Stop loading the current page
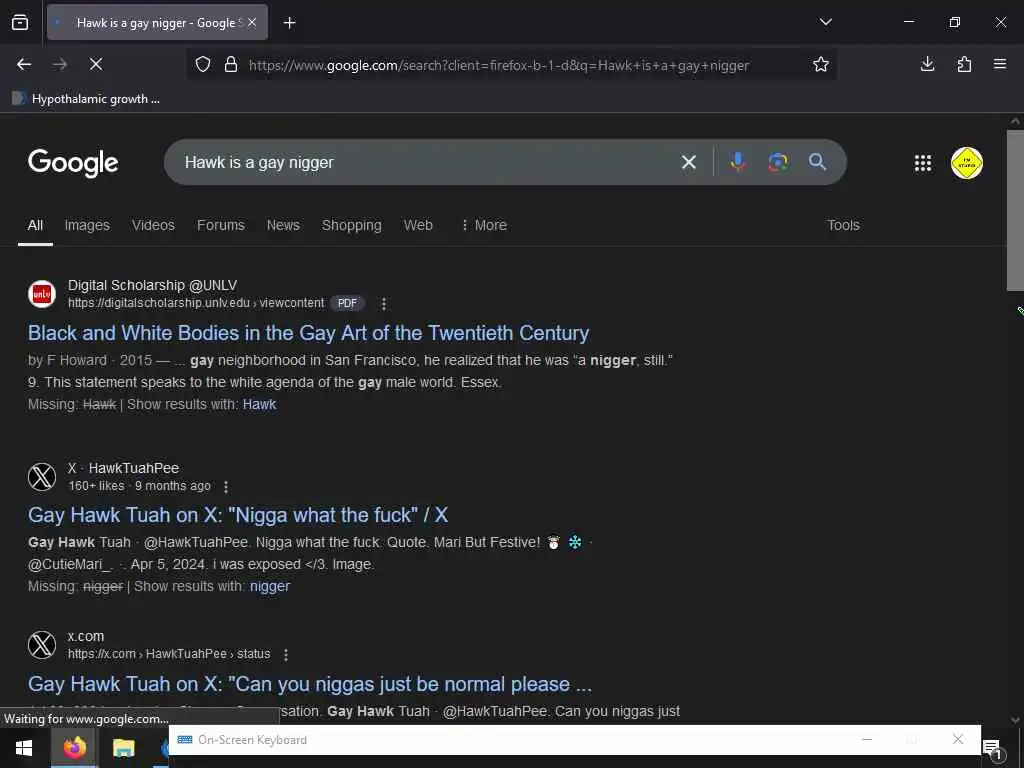This screenshot has height=768, width=1024. coord(96,64)
